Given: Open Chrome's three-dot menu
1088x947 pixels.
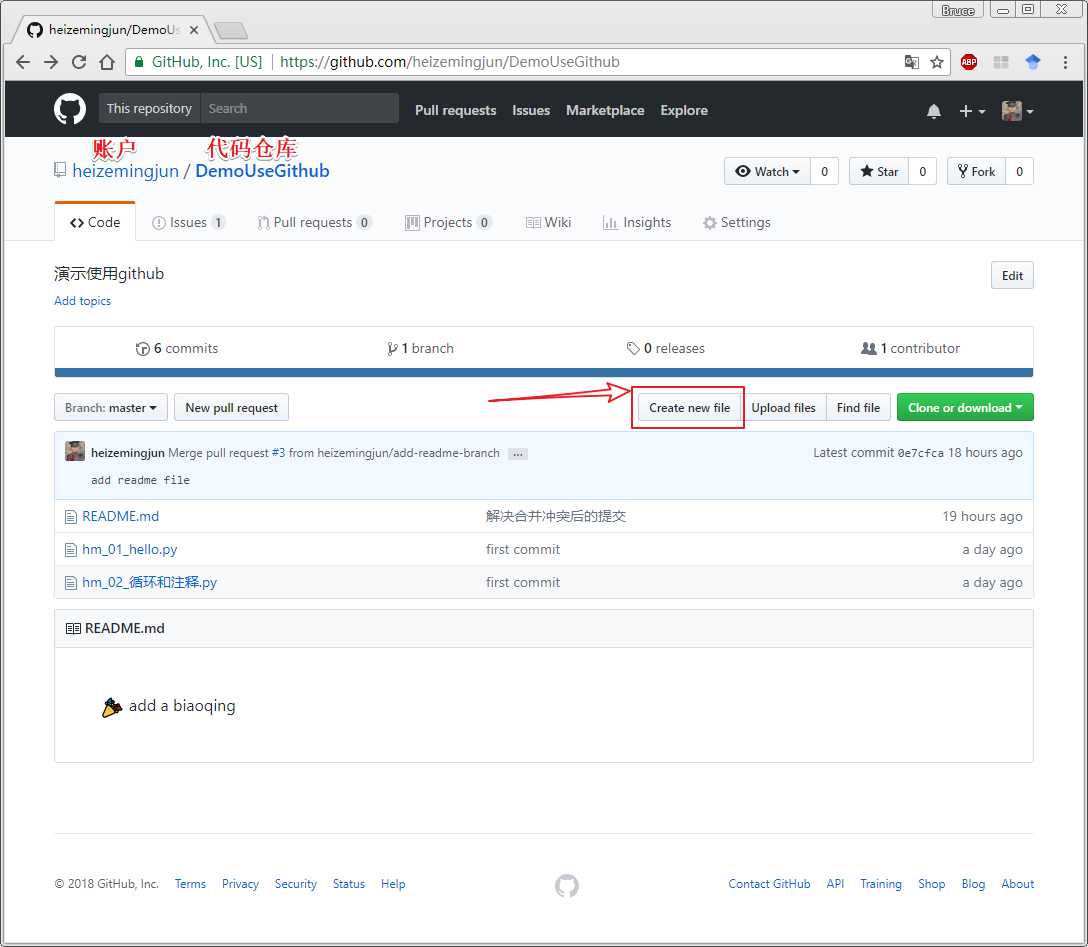Looking at the screenshot, I should tap(1065, 62).
